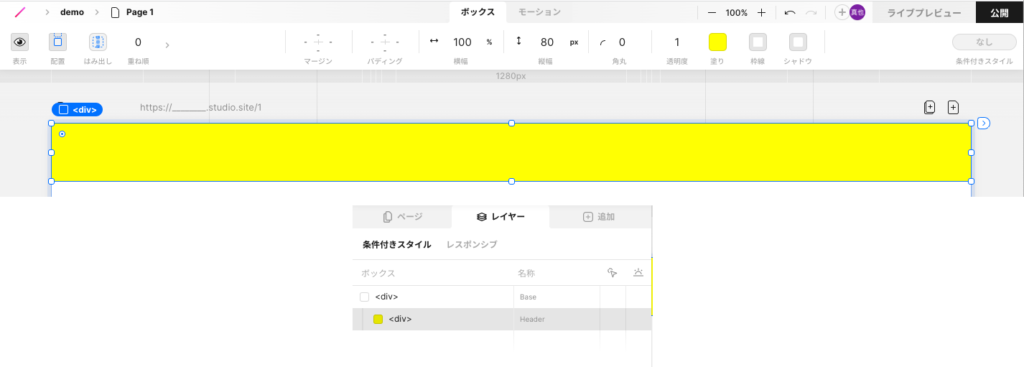Click the 透明度 opacity value 1

pyautogui.click(x=677, y=42)
